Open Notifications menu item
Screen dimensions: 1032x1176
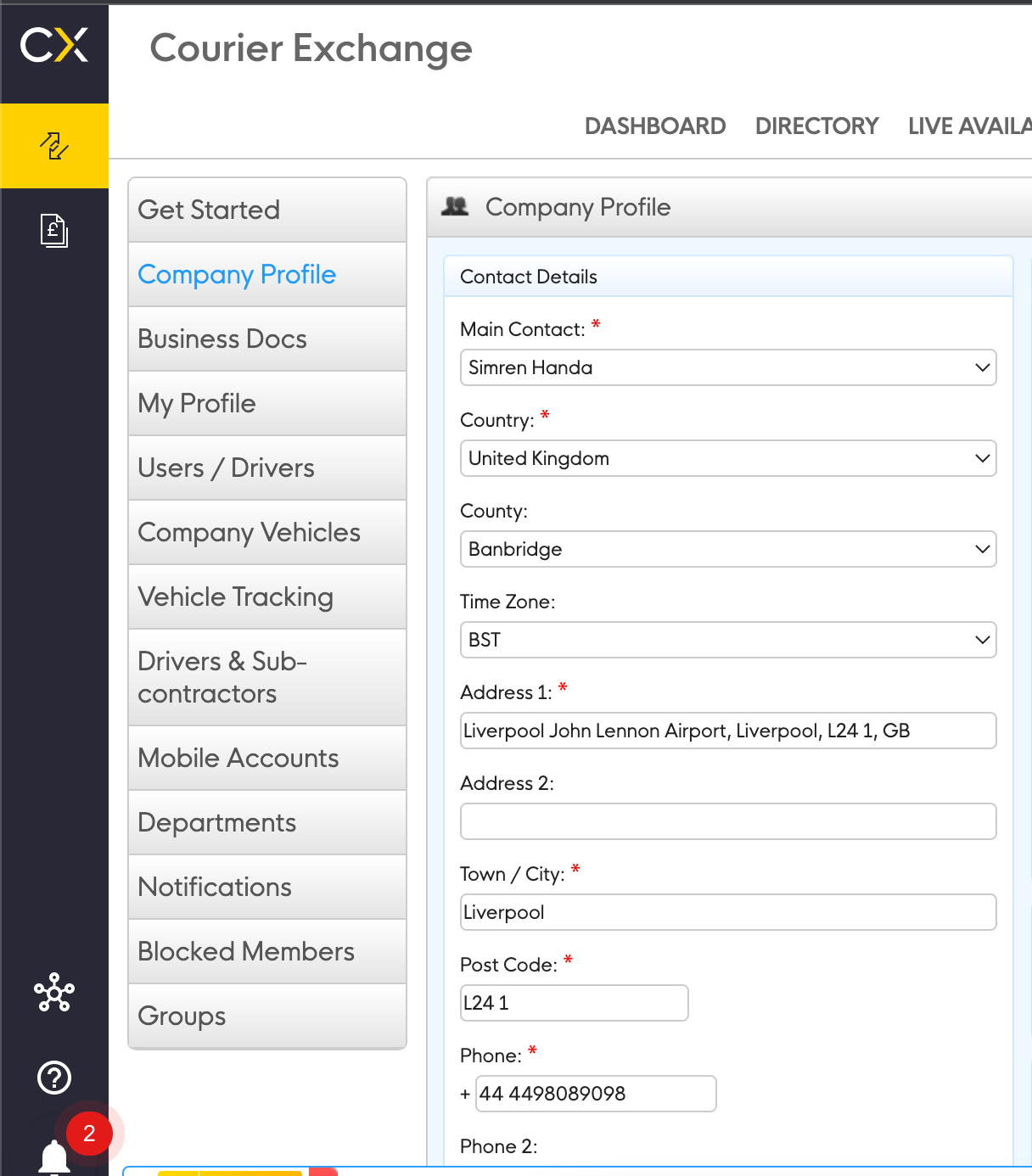pos(267,887)
